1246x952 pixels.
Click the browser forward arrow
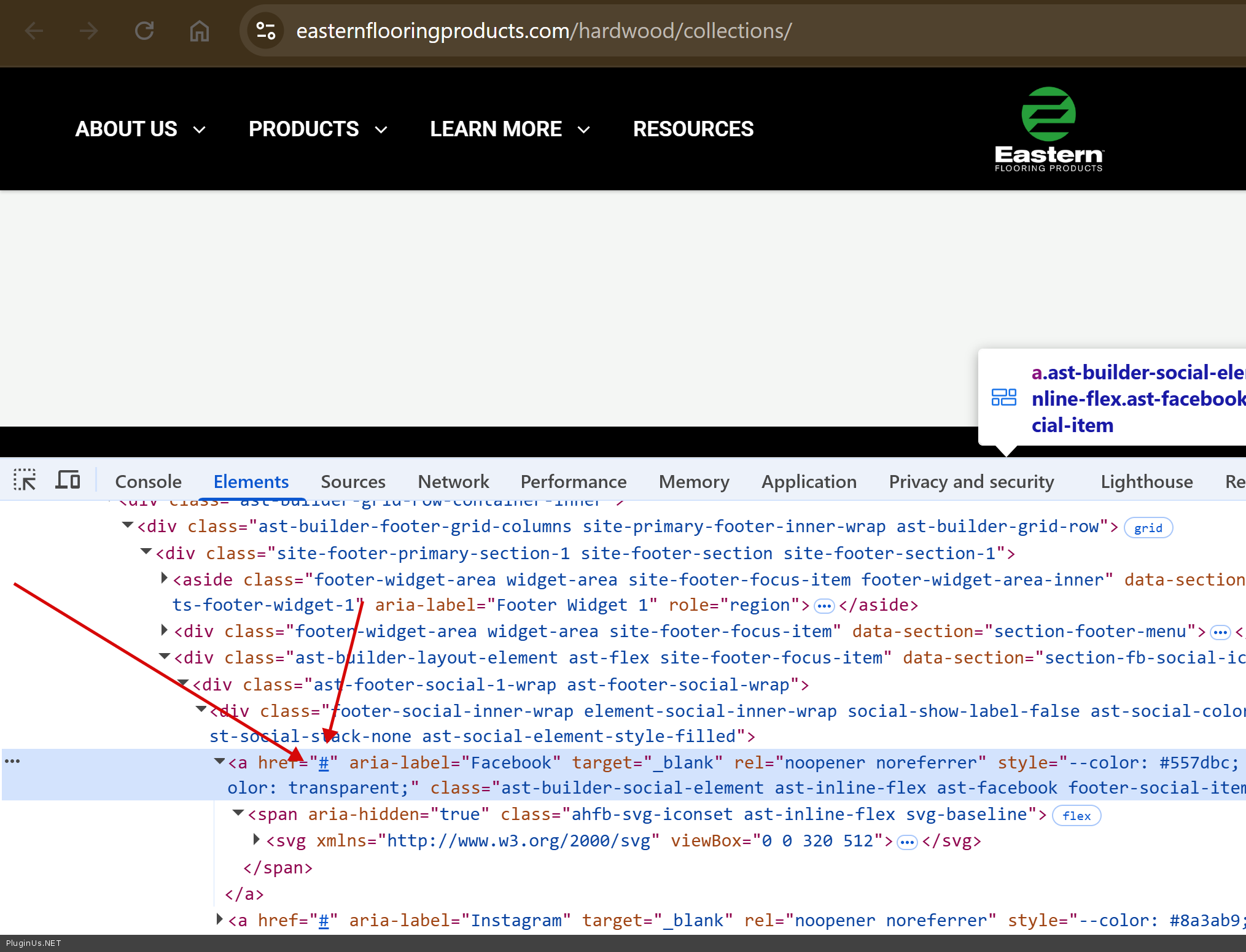[x=89, y=31]
